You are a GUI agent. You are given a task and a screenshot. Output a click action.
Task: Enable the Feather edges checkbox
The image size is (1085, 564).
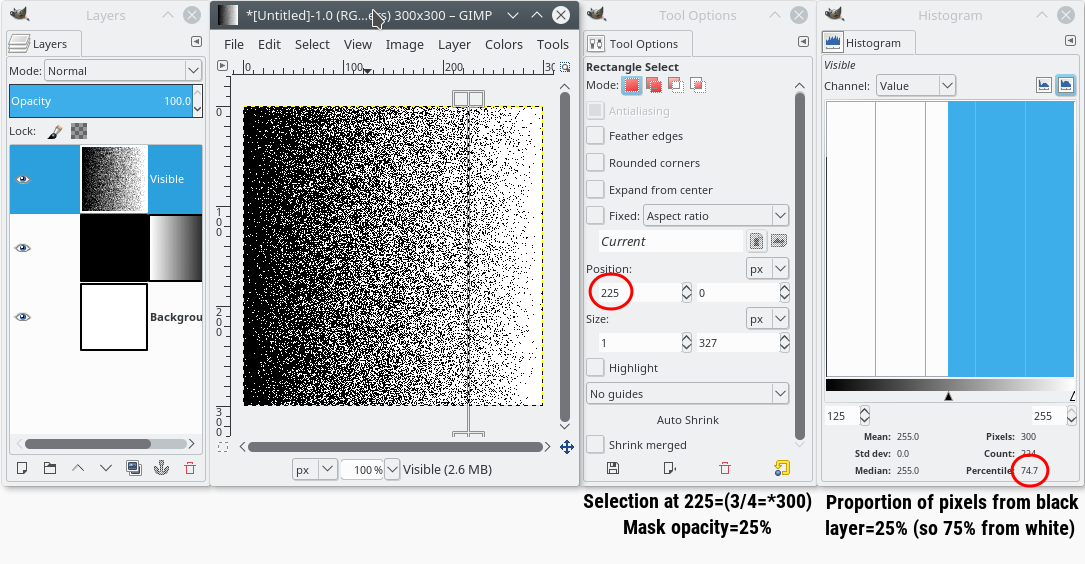pos(595,136)
